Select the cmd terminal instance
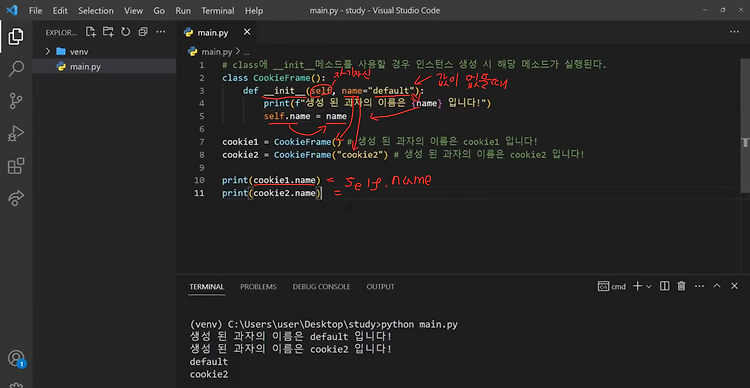Screen dimensions: 750x388 [612, 286]
